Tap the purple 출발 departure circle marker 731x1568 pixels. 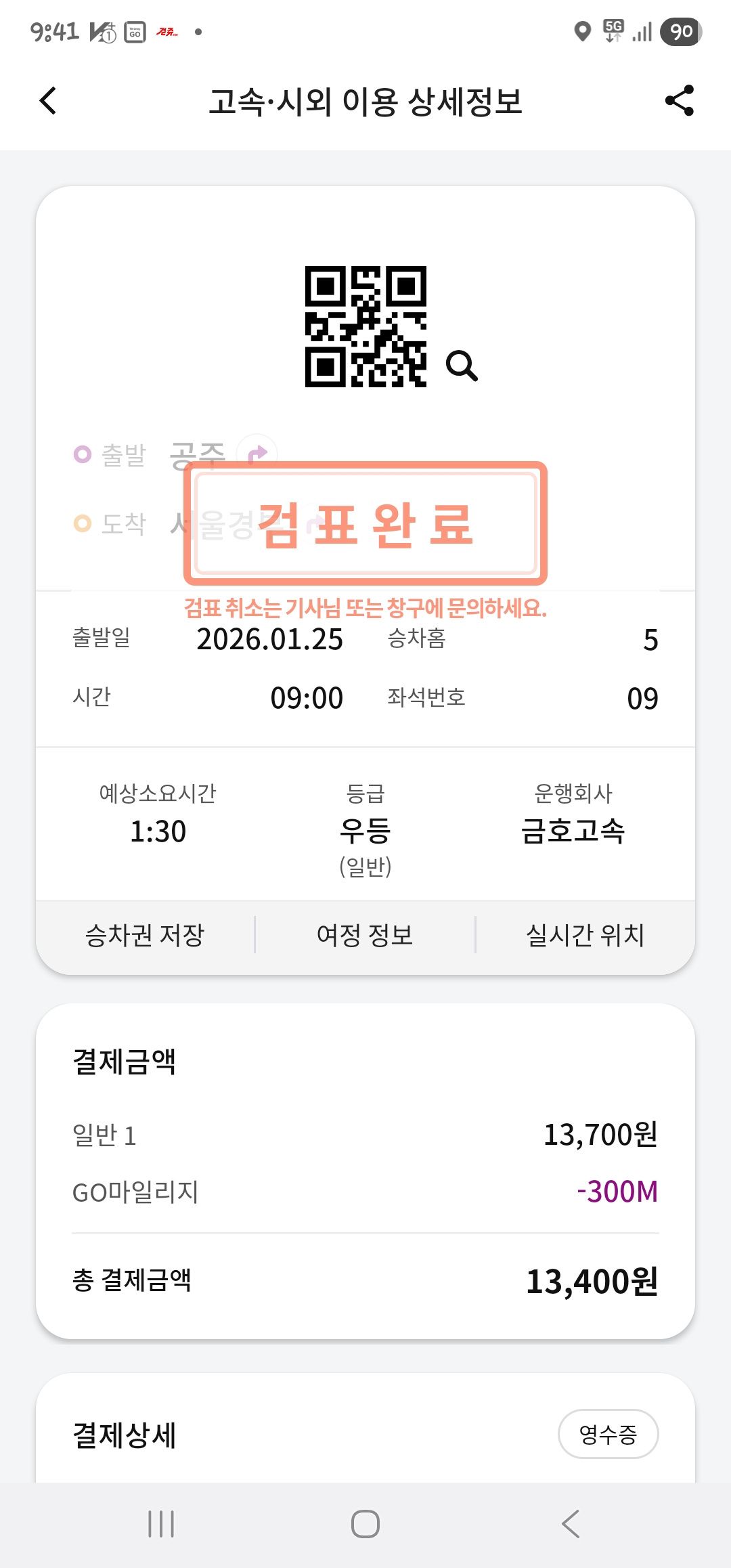click(83, 454)
